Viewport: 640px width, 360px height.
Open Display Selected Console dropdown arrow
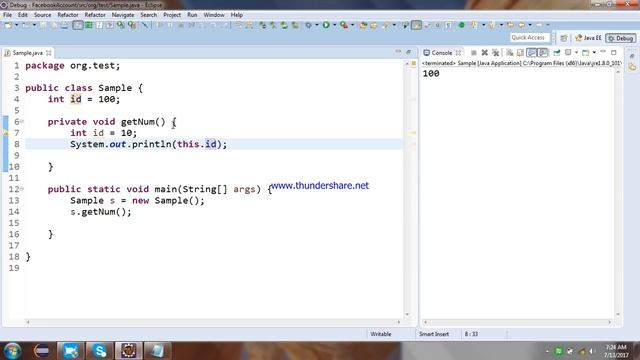coord(576,53)
